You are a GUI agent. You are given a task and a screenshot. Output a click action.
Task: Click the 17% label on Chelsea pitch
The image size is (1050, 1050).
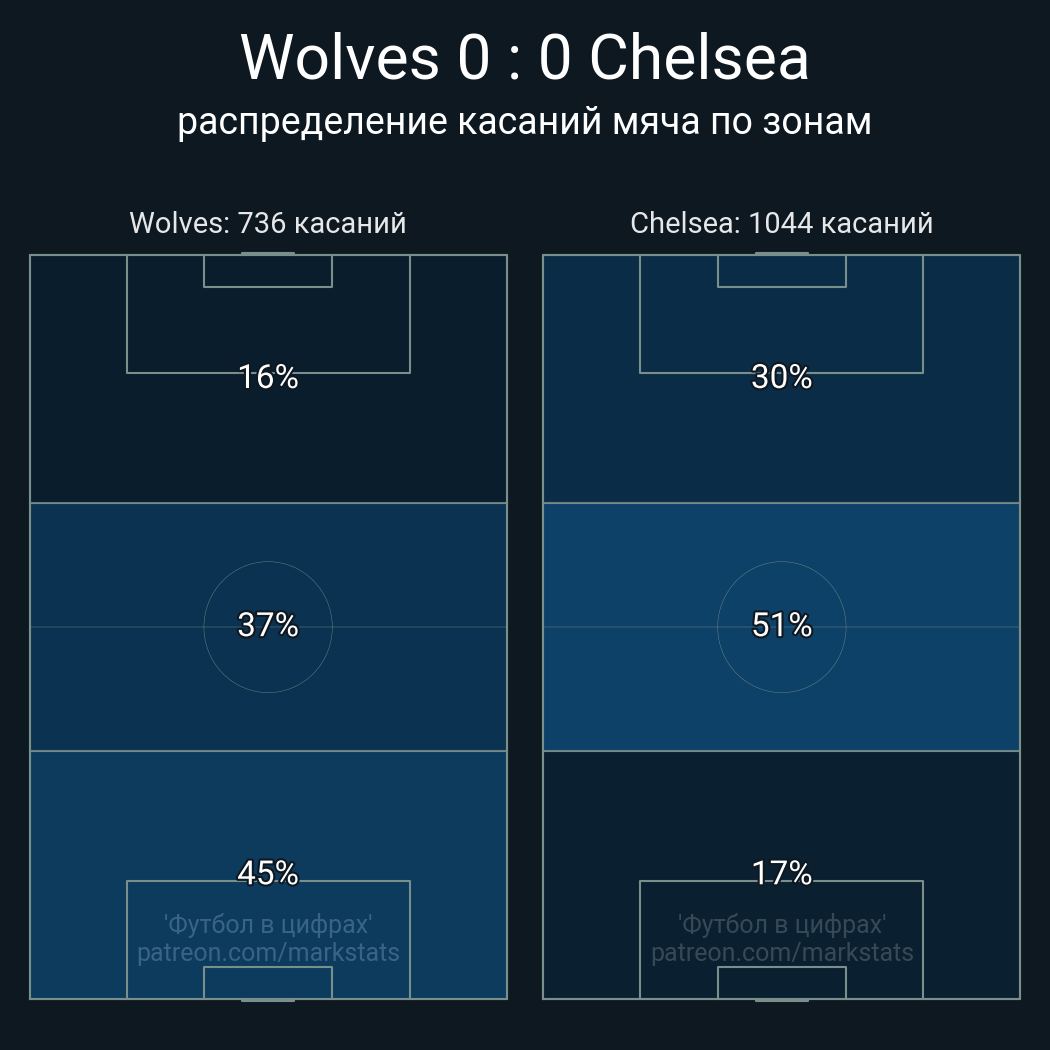[781, 873]
